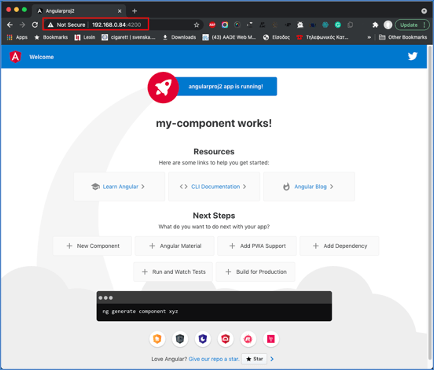Click the ghost extension icon

point(300,25)
